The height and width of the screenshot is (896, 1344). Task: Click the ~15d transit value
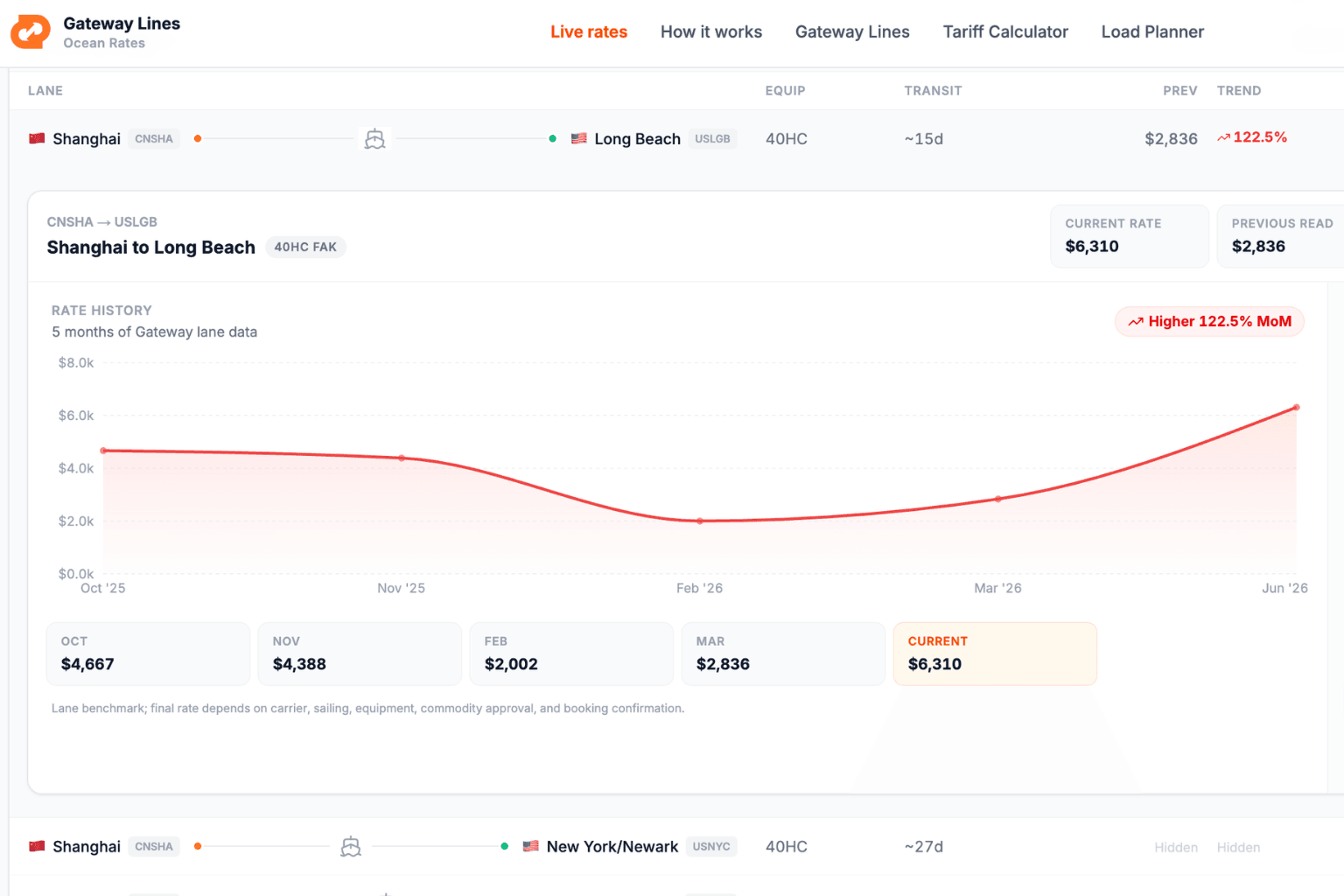coord(924,138)
